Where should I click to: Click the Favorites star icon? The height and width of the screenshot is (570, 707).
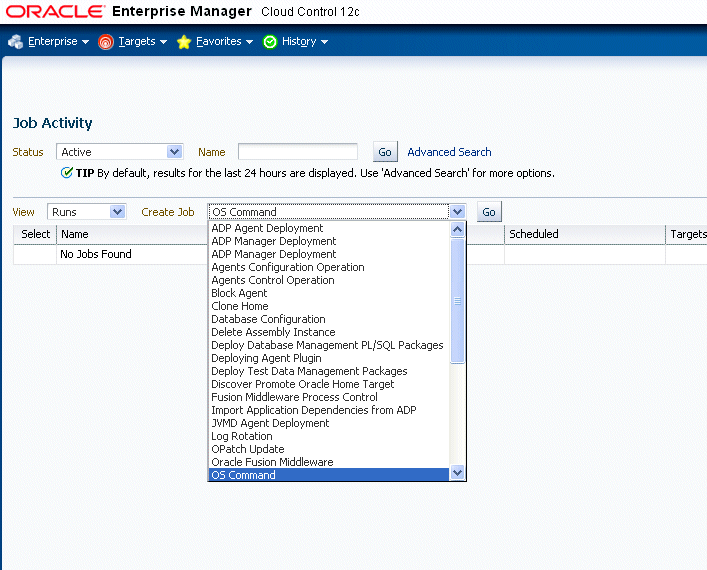click(184, 42)
